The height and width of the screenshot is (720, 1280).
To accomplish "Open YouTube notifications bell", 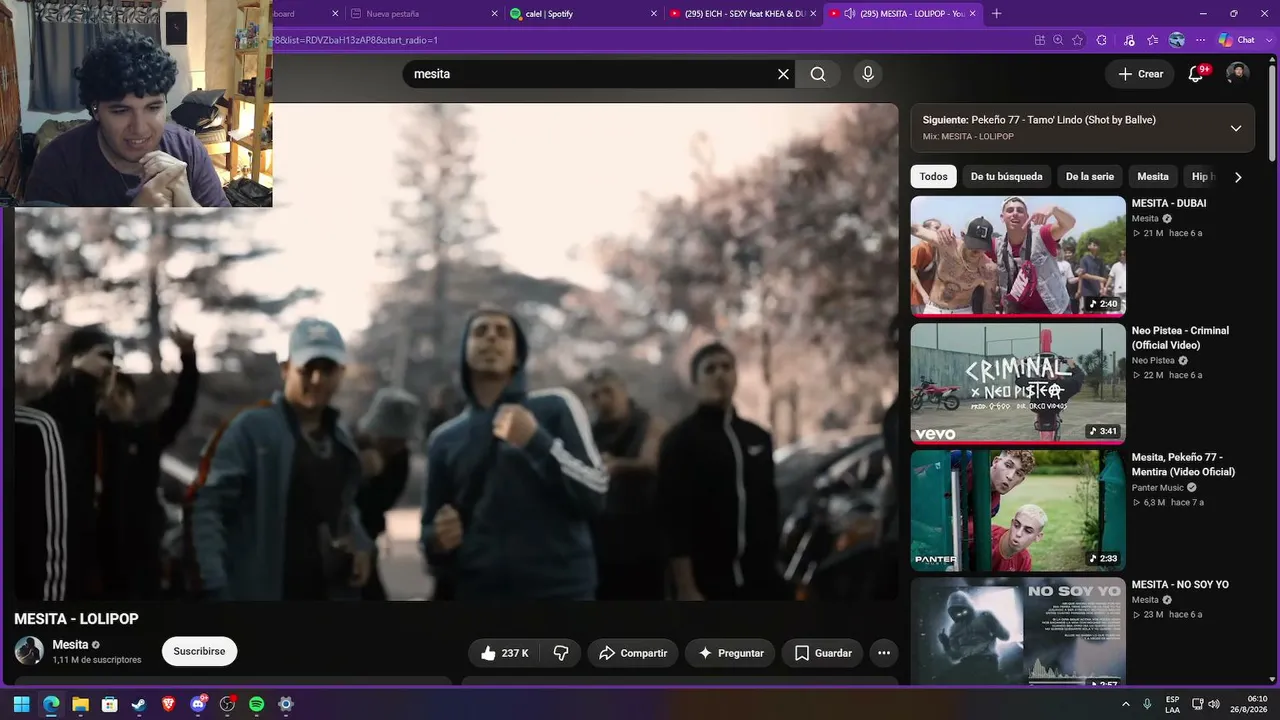I will (x=1195, y=74).
